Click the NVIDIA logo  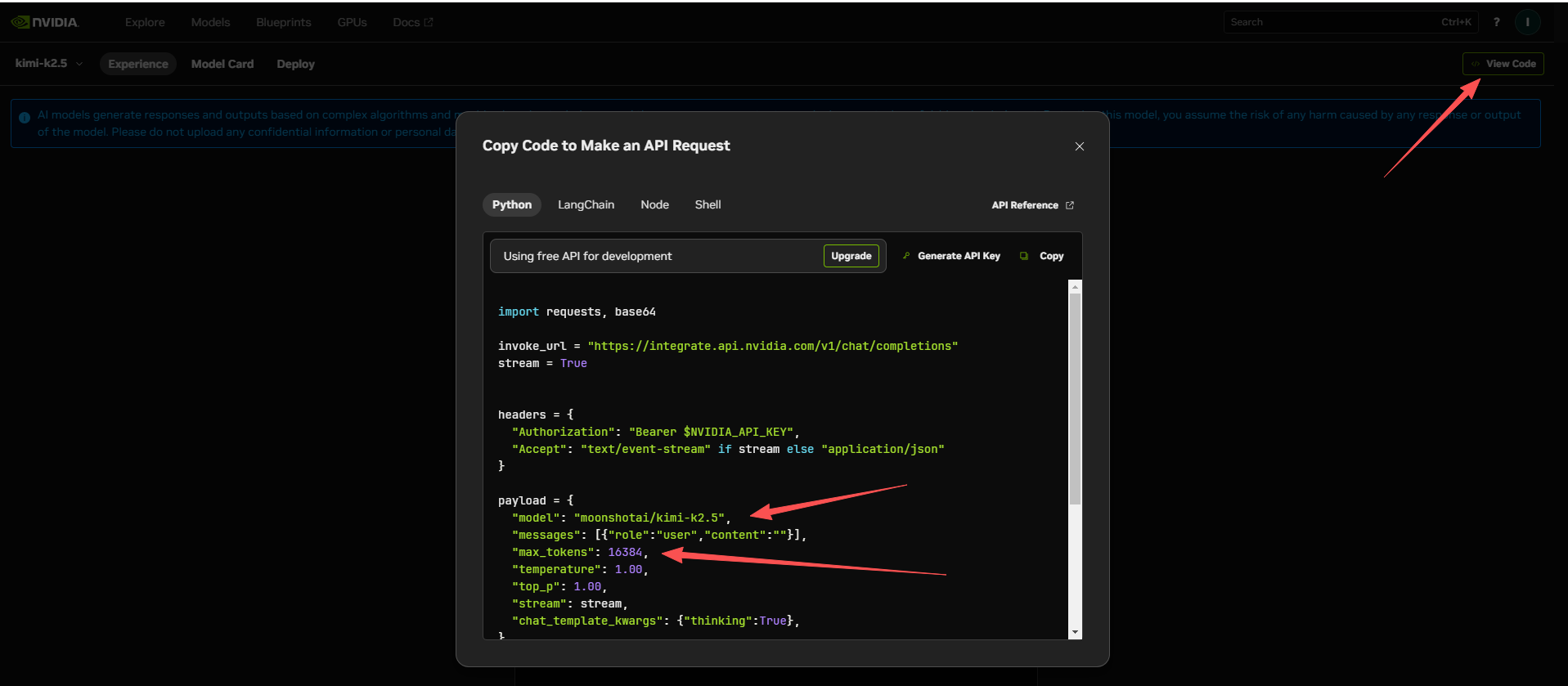(x=45, y=22)
